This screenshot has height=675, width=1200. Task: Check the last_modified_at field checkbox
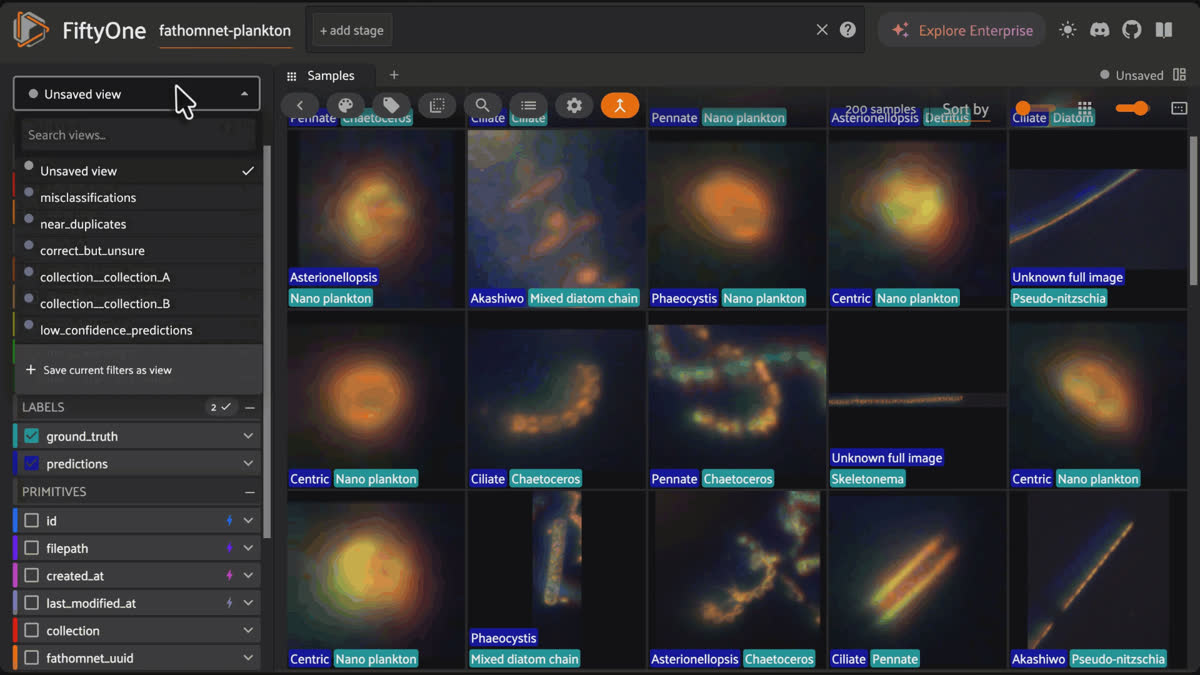(31, 603)
